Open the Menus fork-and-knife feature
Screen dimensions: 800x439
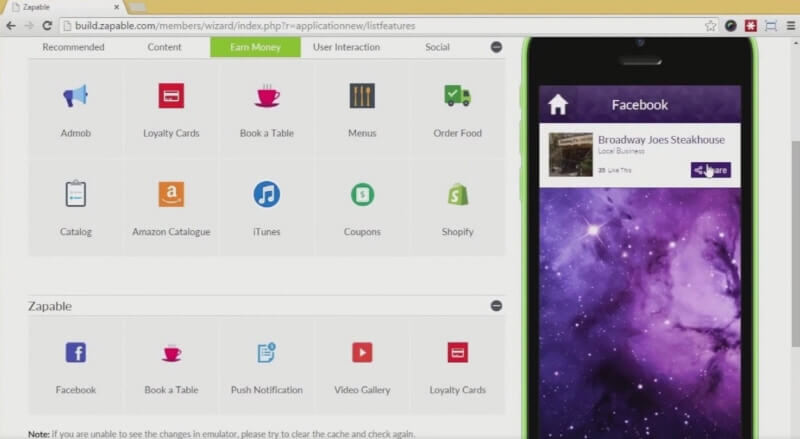tap(362, 96)
